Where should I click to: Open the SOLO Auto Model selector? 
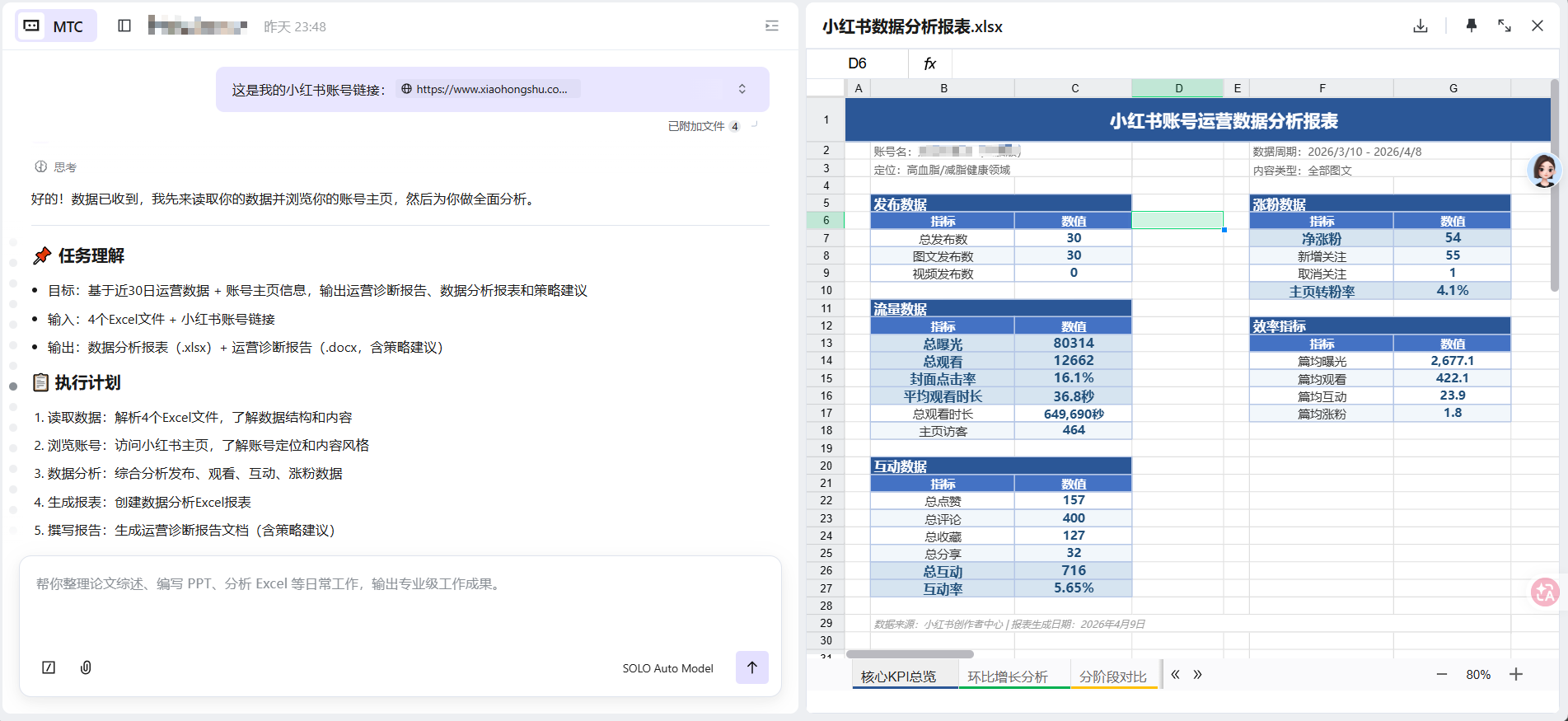(x=667, y=668)
